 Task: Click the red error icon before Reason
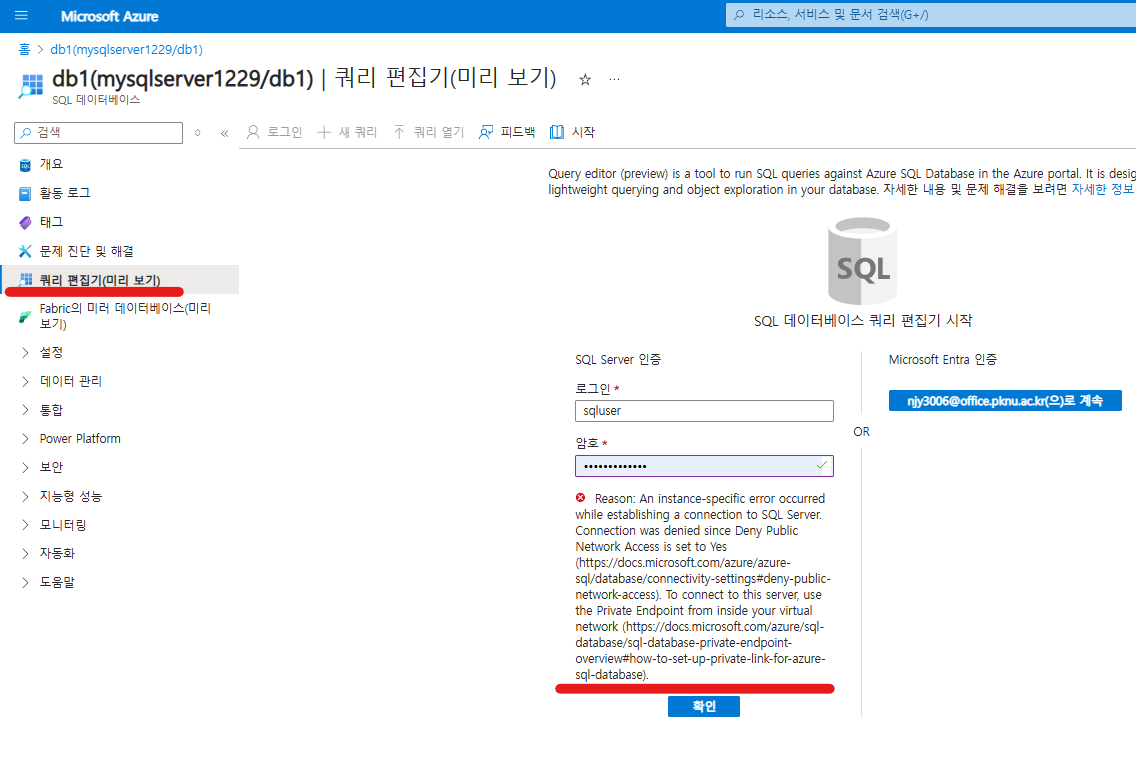(580, 498)
